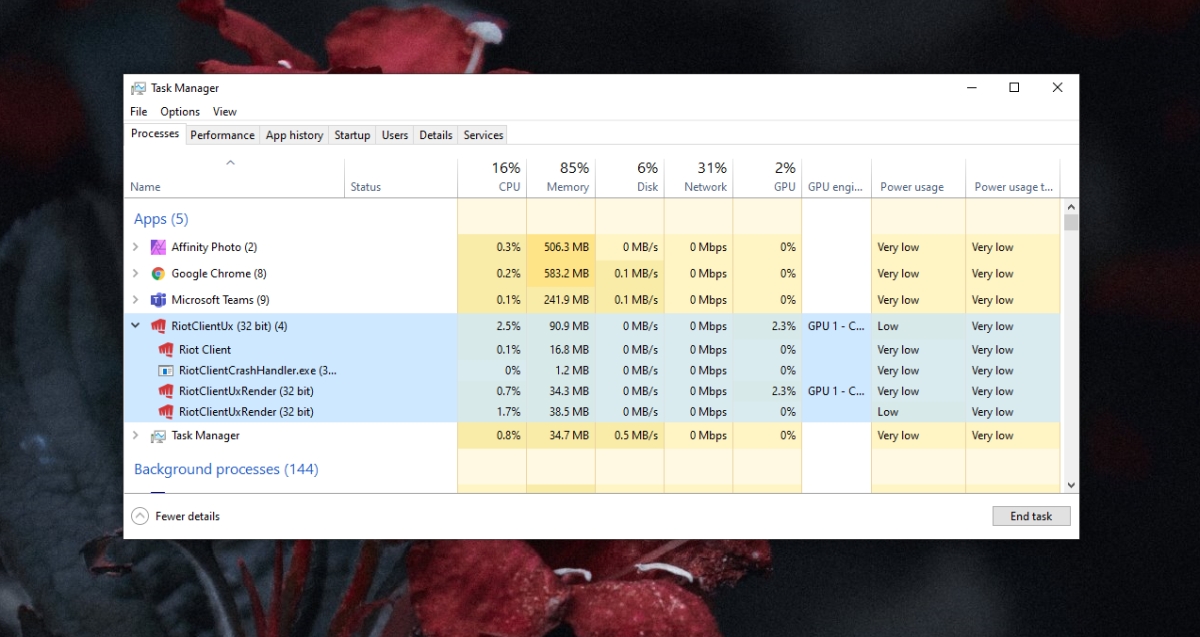Sort processes by Name column
The image size is (1200, 637).
pyautogui.click(x=235, y=178)
